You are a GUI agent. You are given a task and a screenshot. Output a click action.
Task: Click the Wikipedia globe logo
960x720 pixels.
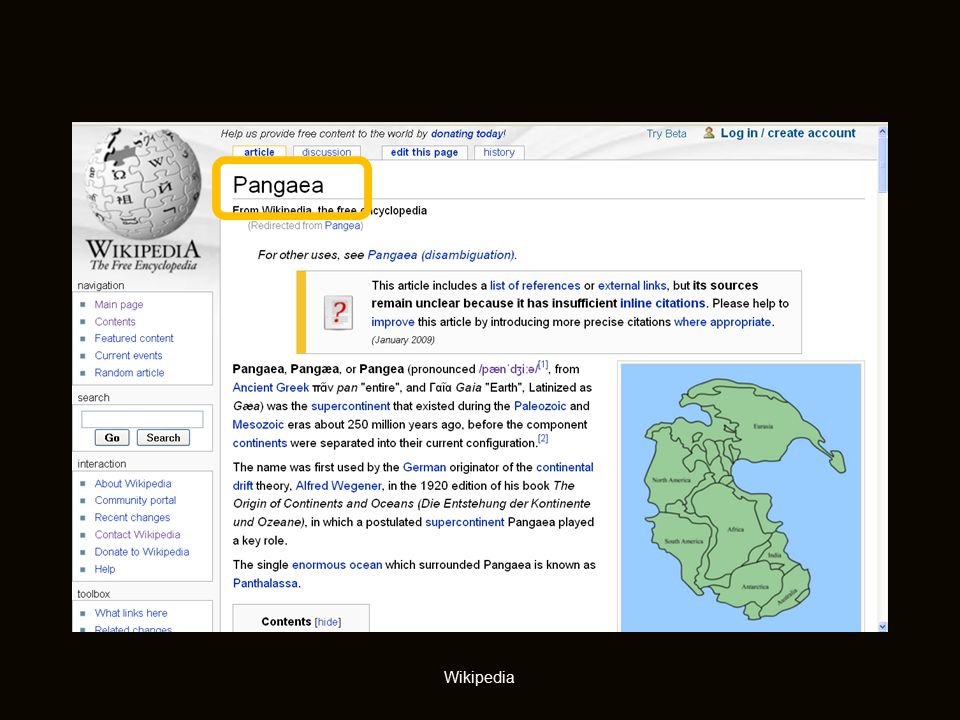[144, 186]
